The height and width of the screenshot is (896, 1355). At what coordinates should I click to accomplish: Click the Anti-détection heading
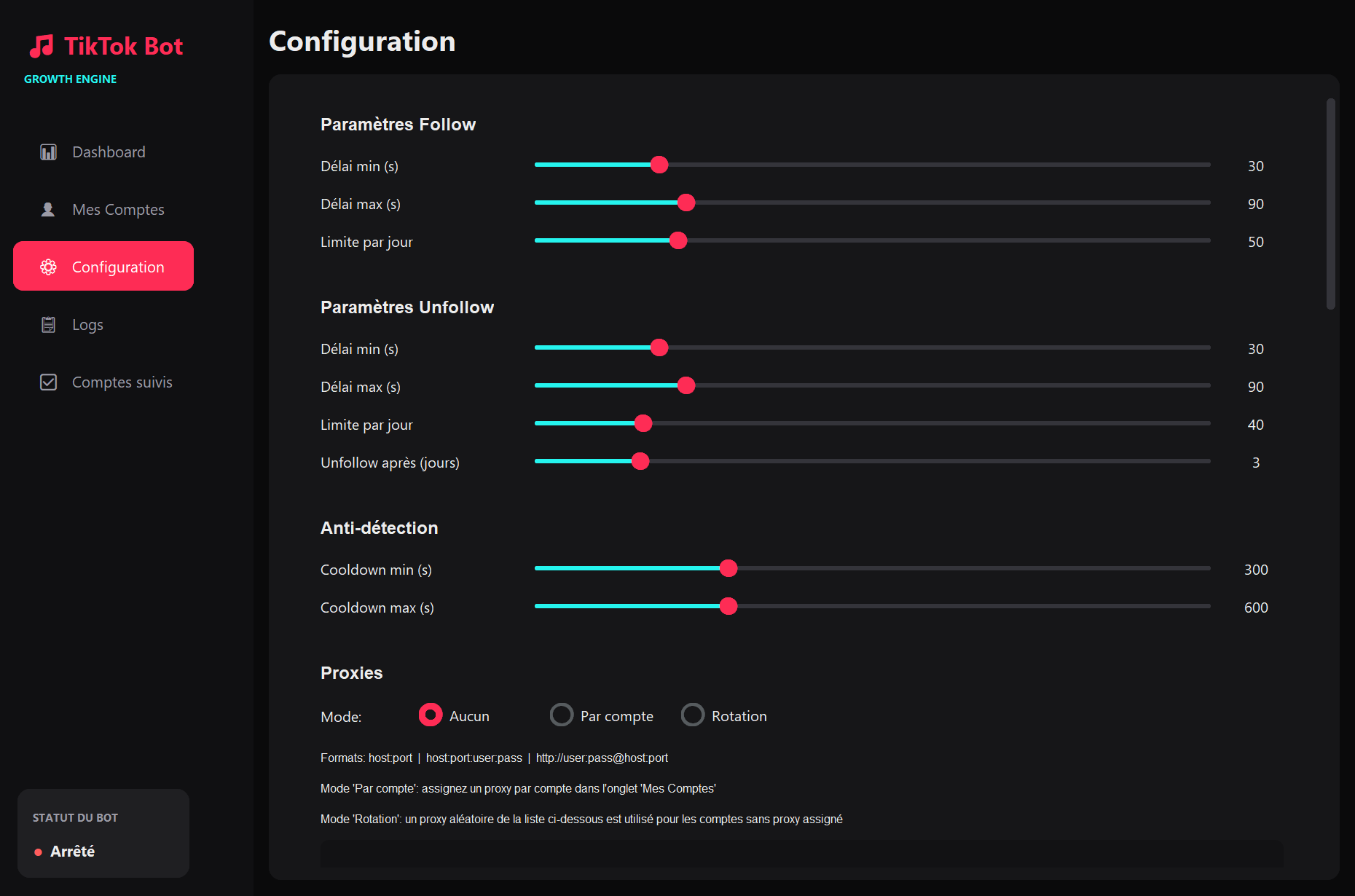pyautogui.click(x=379, y=528)
